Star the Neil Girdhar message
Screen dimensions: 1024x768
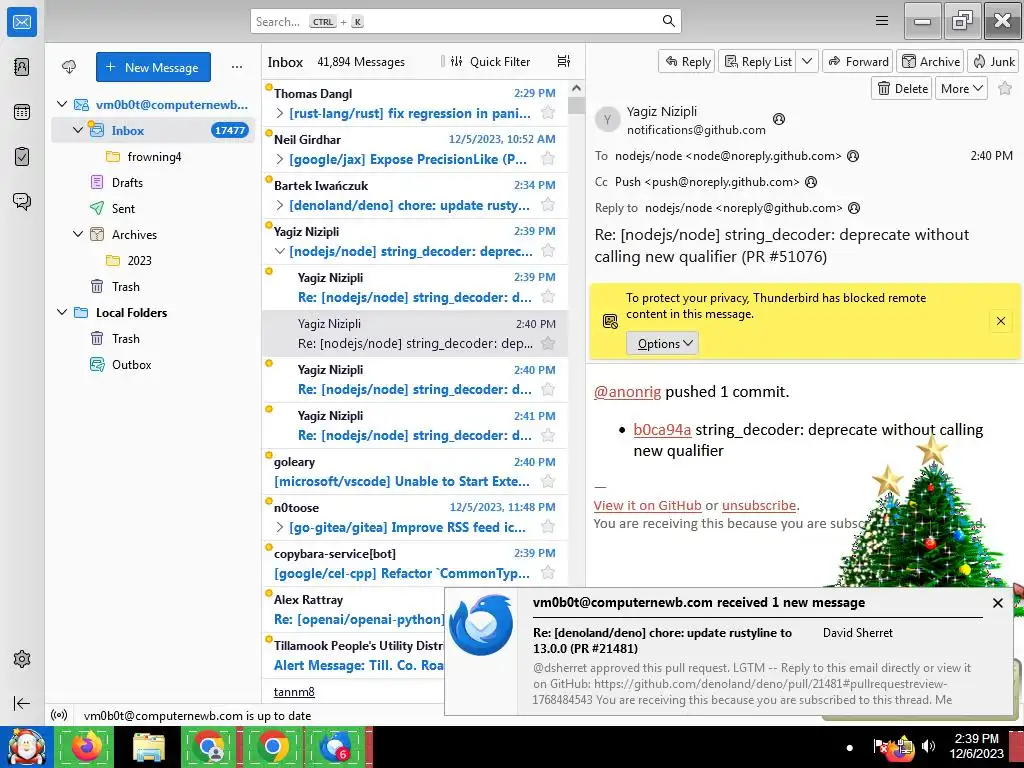[x=548, y=159]
